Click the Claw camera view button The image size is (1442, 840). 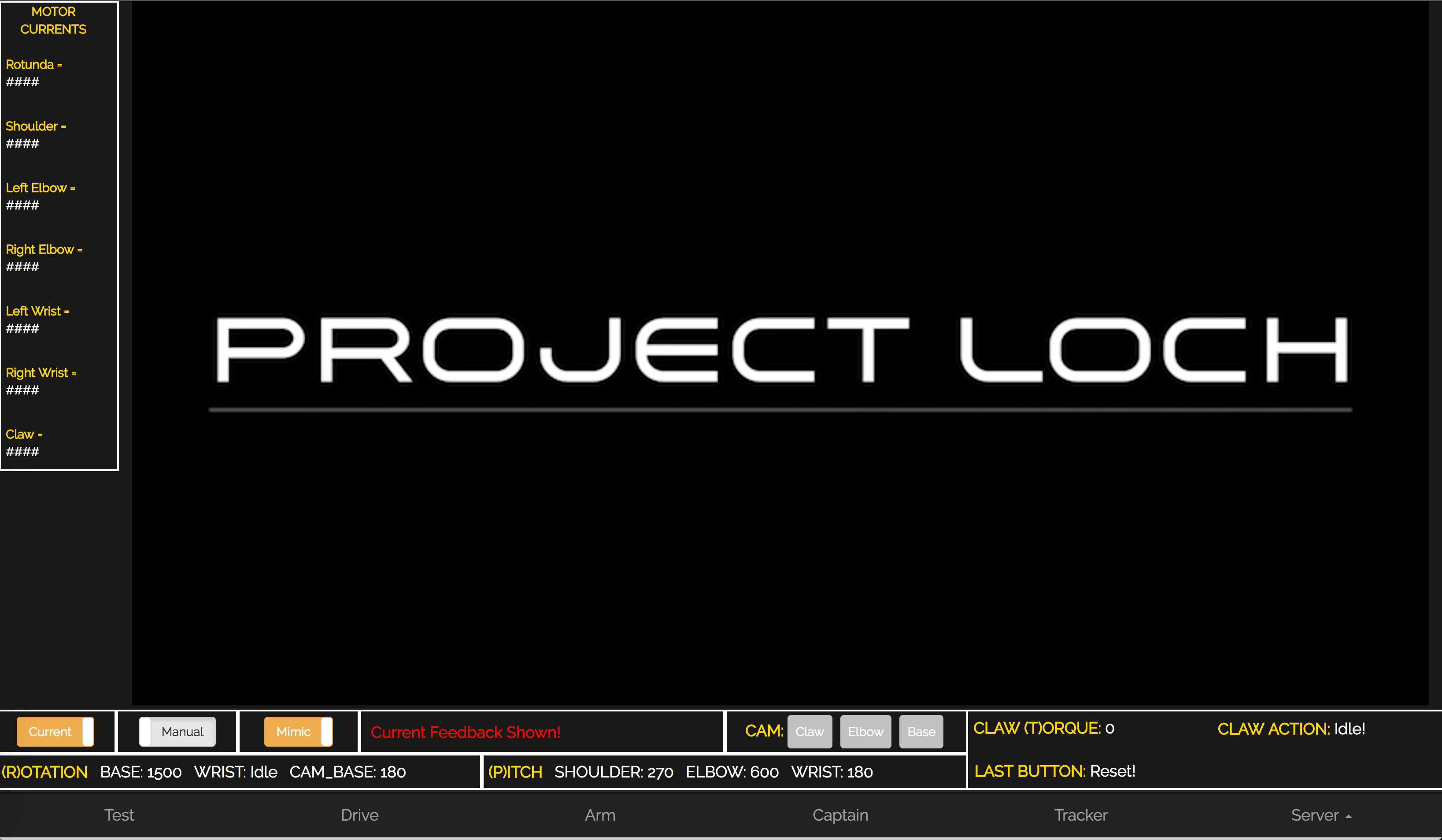809,731
